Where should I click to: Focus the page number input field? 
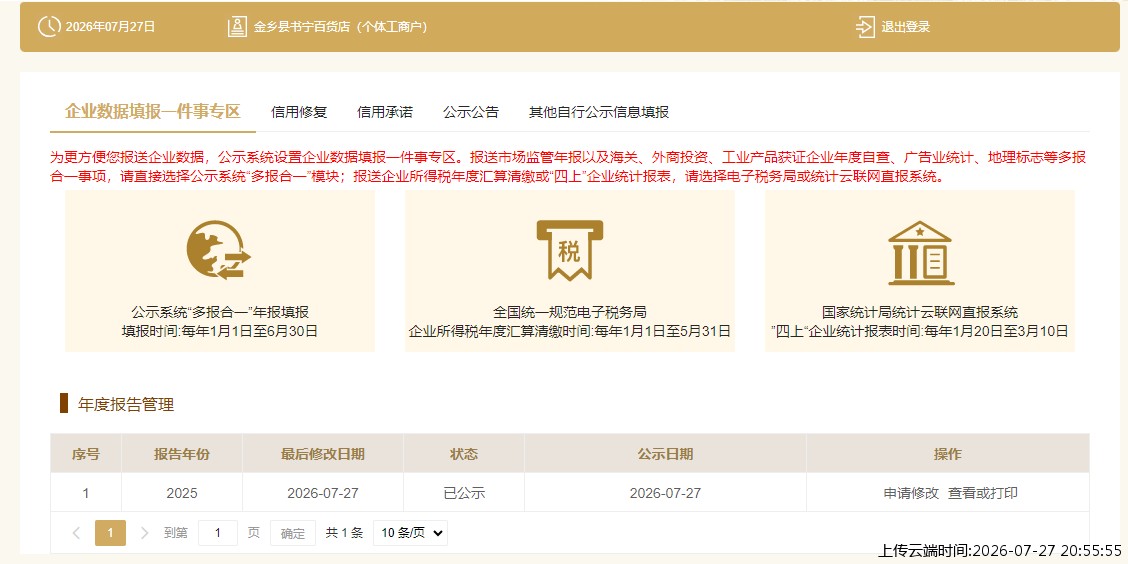tap(218, 533)
